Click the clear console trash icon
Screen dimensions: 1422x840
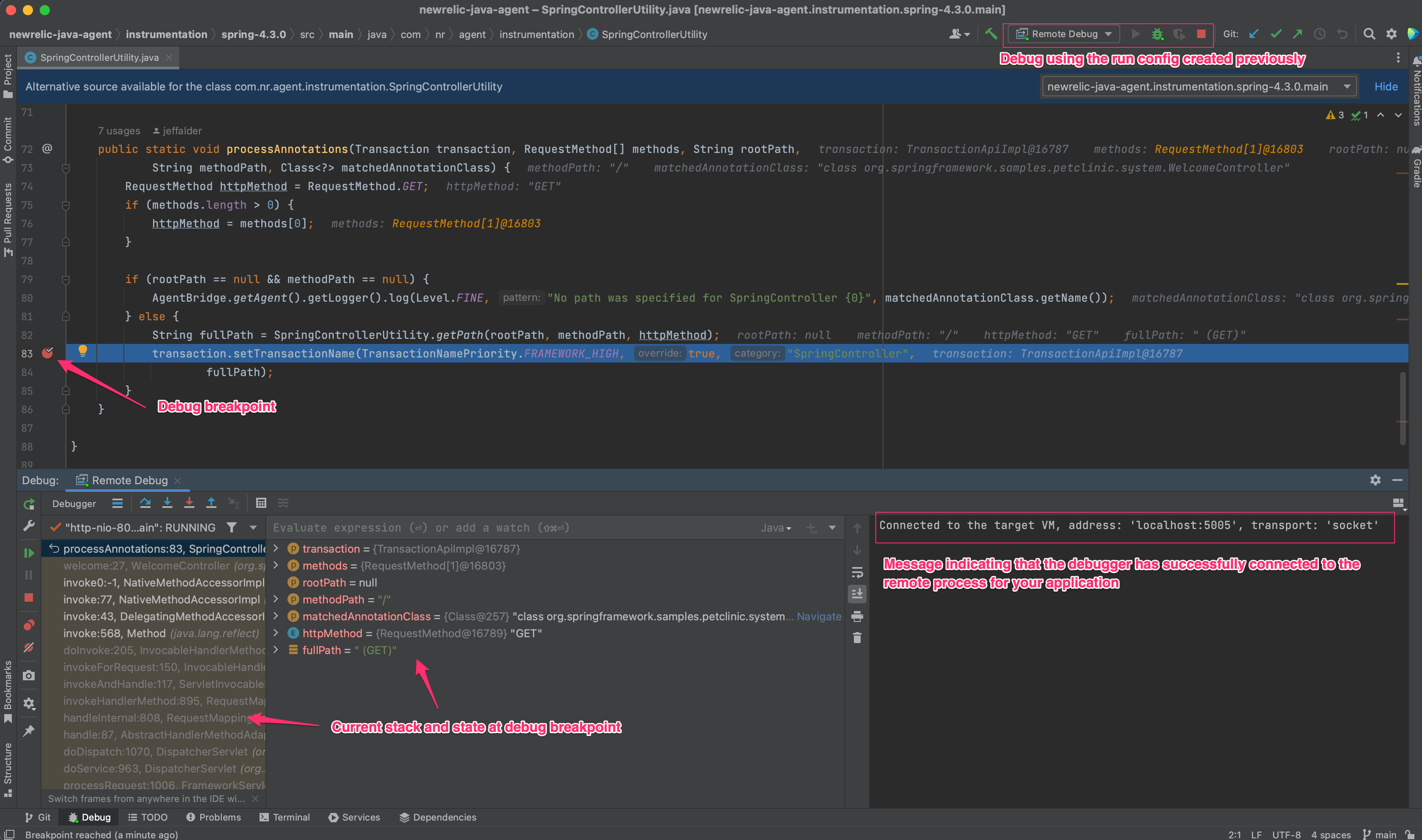[x=857, y=638]
